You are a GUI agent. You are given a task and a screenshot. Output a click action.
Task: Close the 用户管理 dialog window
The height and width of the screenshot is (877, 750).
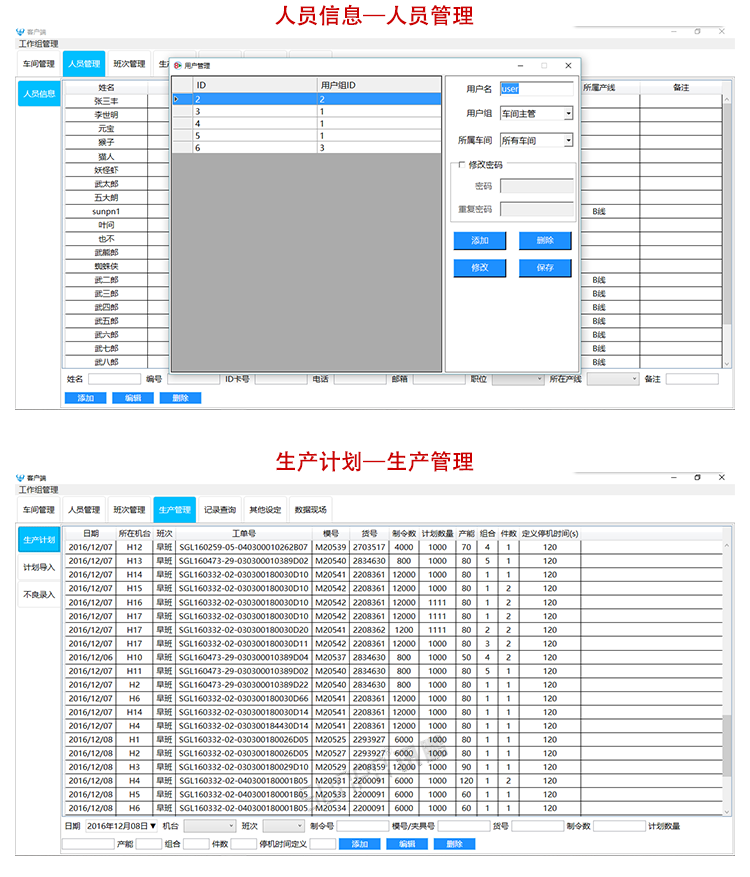(x=568, y=65)
